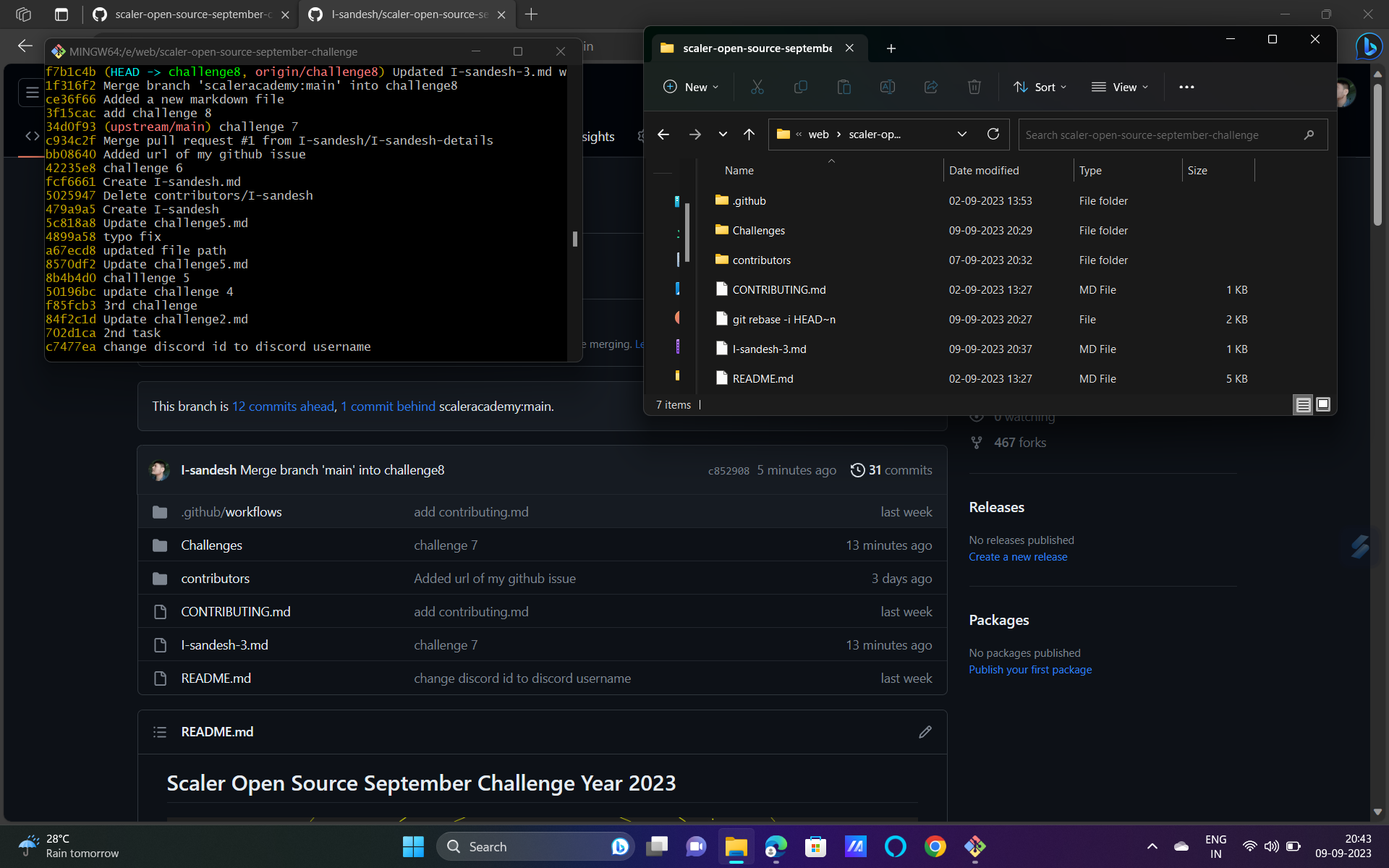
Task: Rename the selected item using toolbar icon
Action: (x=888, y=87)
